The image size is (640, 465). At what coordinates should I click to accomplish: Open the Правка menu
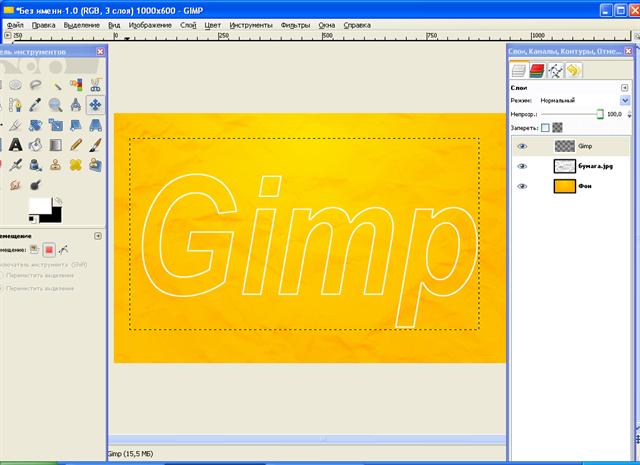[x=43, y=25]
